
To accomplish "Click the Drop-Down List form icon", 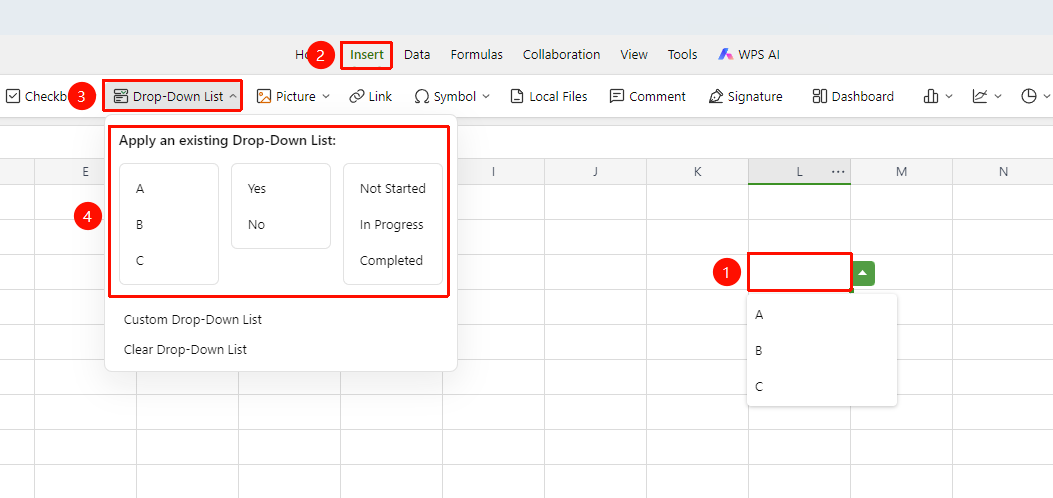I will click(120, 97).
